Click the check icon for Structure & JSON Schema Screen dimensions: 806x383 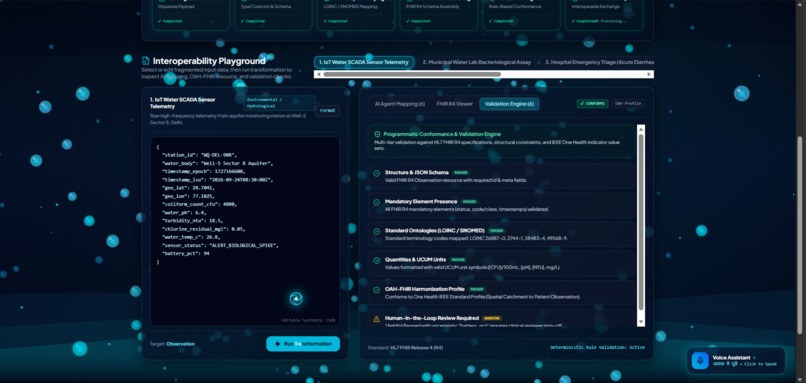tap(377, 174)
